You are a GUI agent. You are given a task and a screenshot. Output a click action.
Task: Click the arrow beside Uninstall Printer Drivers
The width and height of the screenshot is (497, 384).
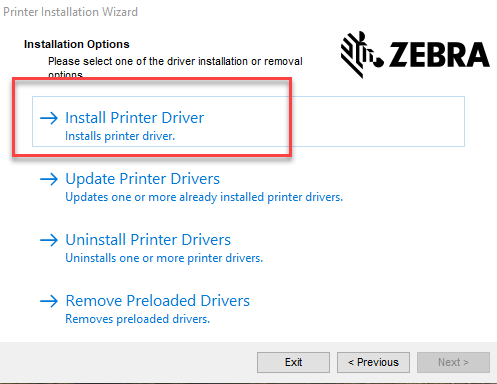pos(49,240)
